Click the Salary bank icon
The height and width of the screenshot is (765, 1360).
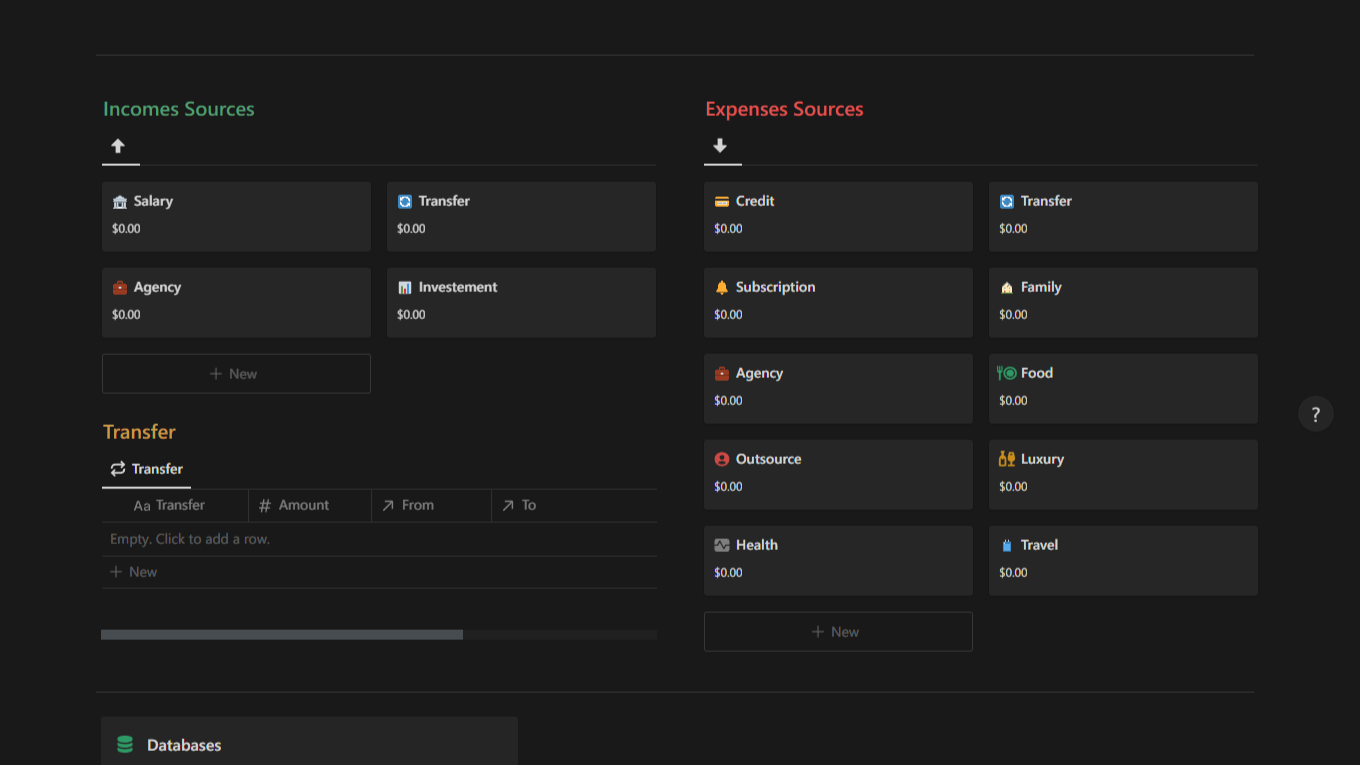[x=120, y=202]
